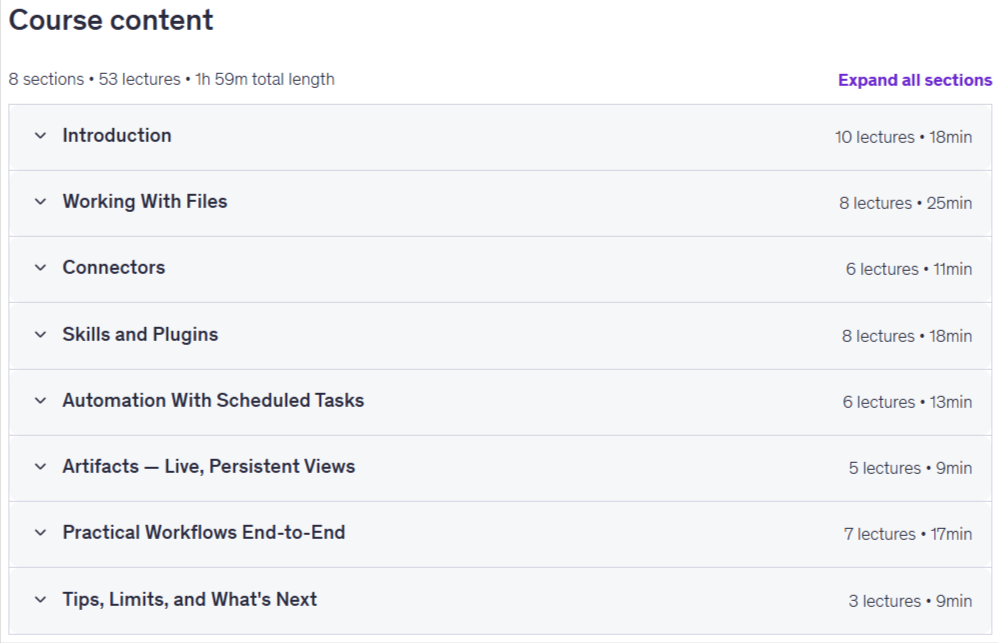Click the 8 lectures • 25min label
The image size is (998, 643).
coord(905,203)
